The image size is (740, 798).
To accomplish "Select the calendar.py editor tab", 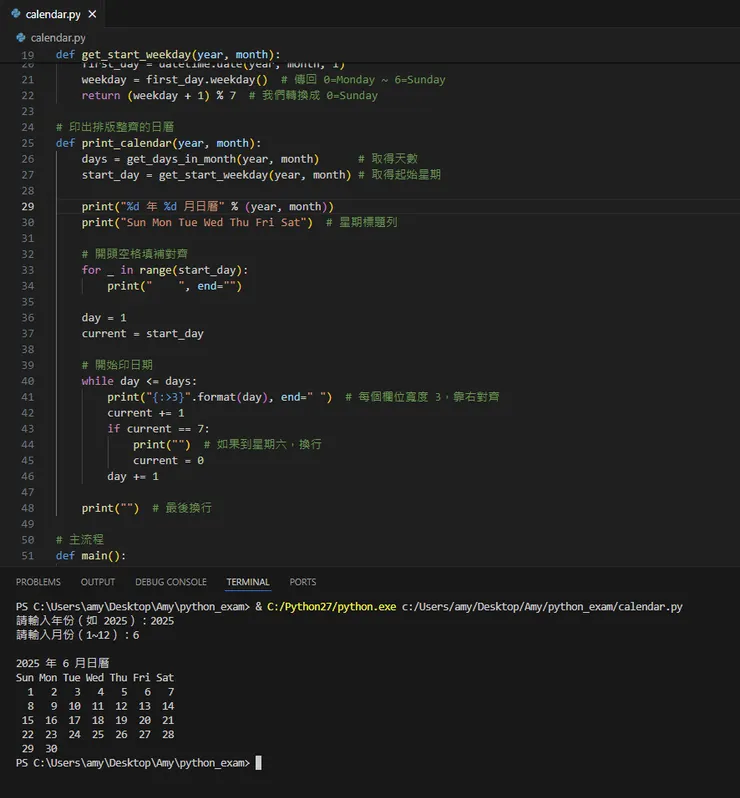I will pos(53,14).
